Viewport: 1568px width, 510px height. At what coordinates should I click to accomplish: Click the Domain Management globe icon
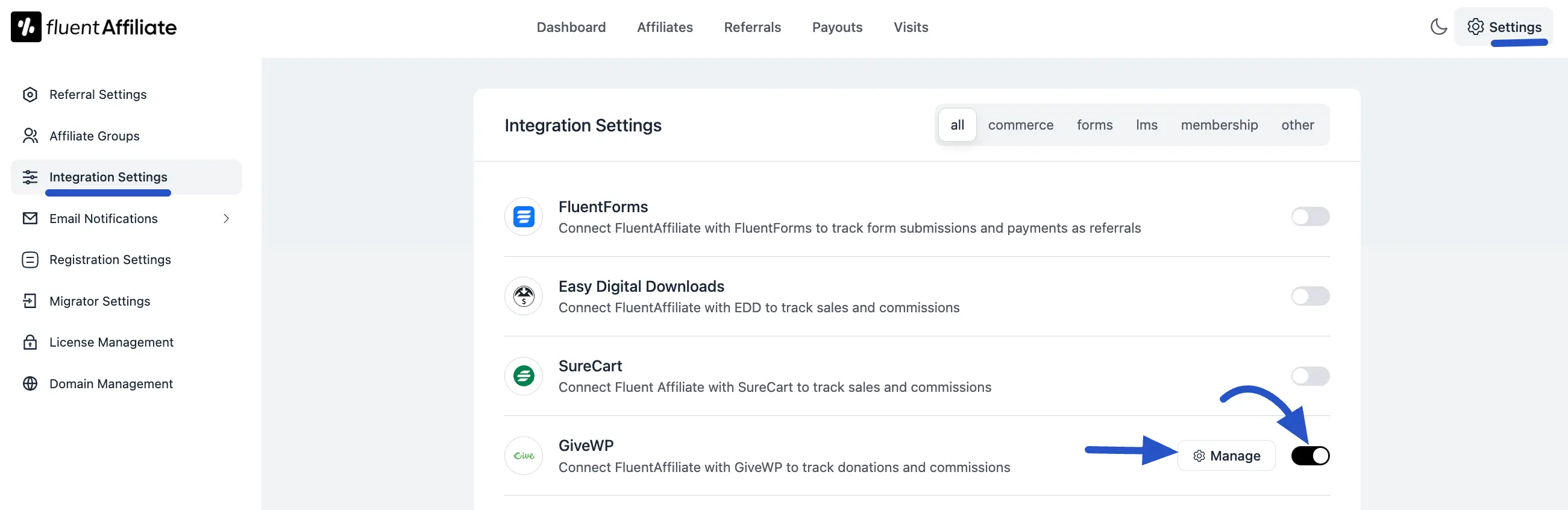click(30, 383)
